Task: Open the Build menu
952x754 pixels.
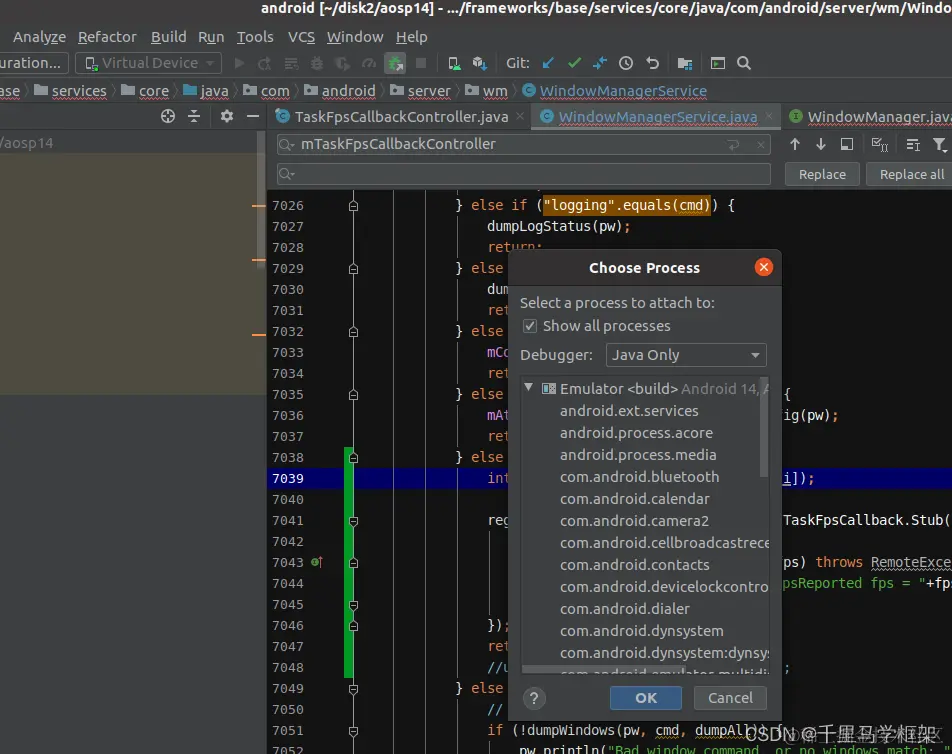Action: tap(168, 37)
